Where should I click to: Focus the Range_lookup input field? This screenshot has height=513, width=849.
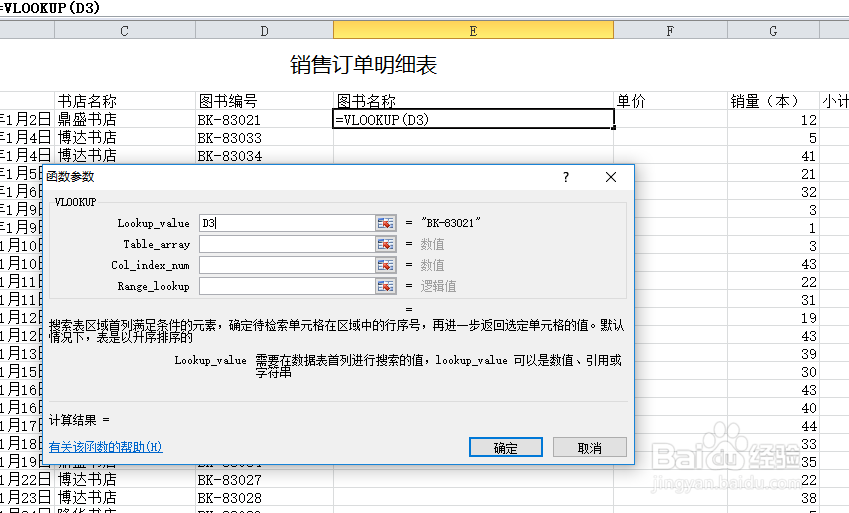click(x=287, y=286)
